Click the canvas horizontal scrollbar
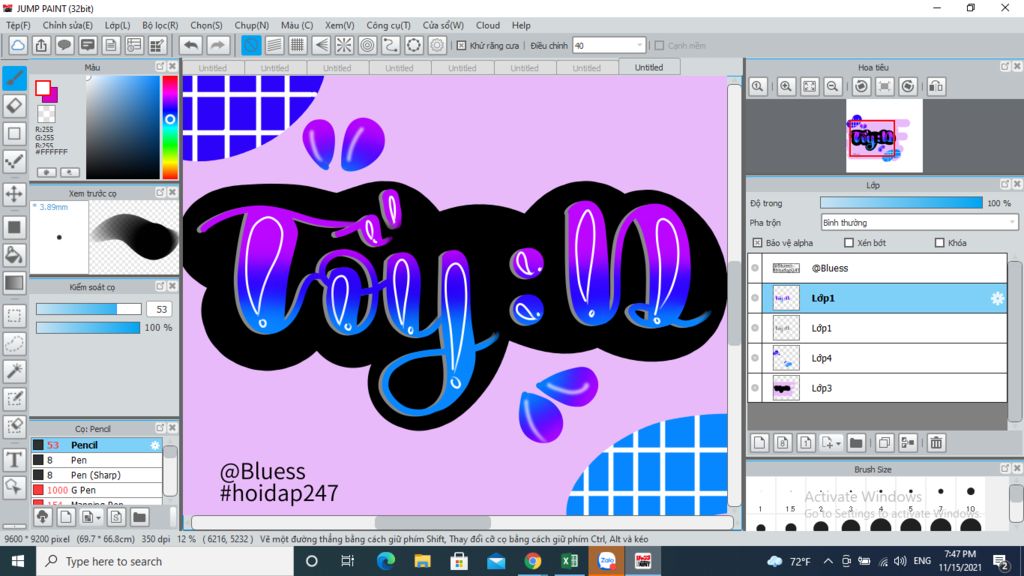This screenshot has width=1024, height=576. (462, 522)
